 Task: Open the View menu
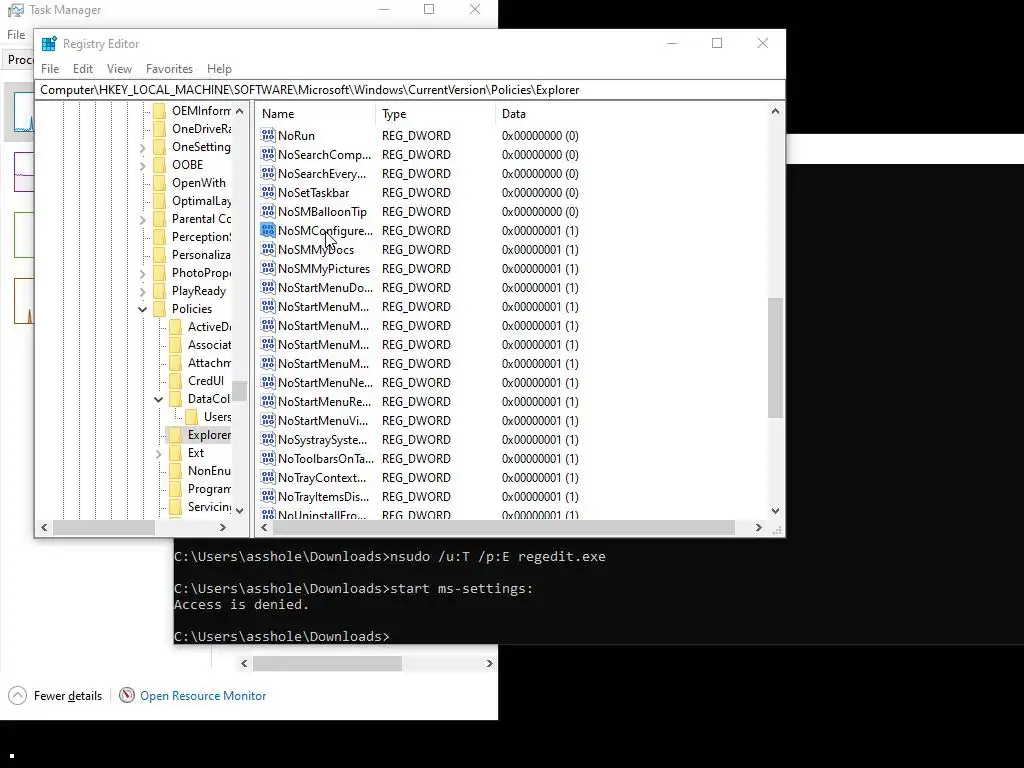[x=119, y=69]
